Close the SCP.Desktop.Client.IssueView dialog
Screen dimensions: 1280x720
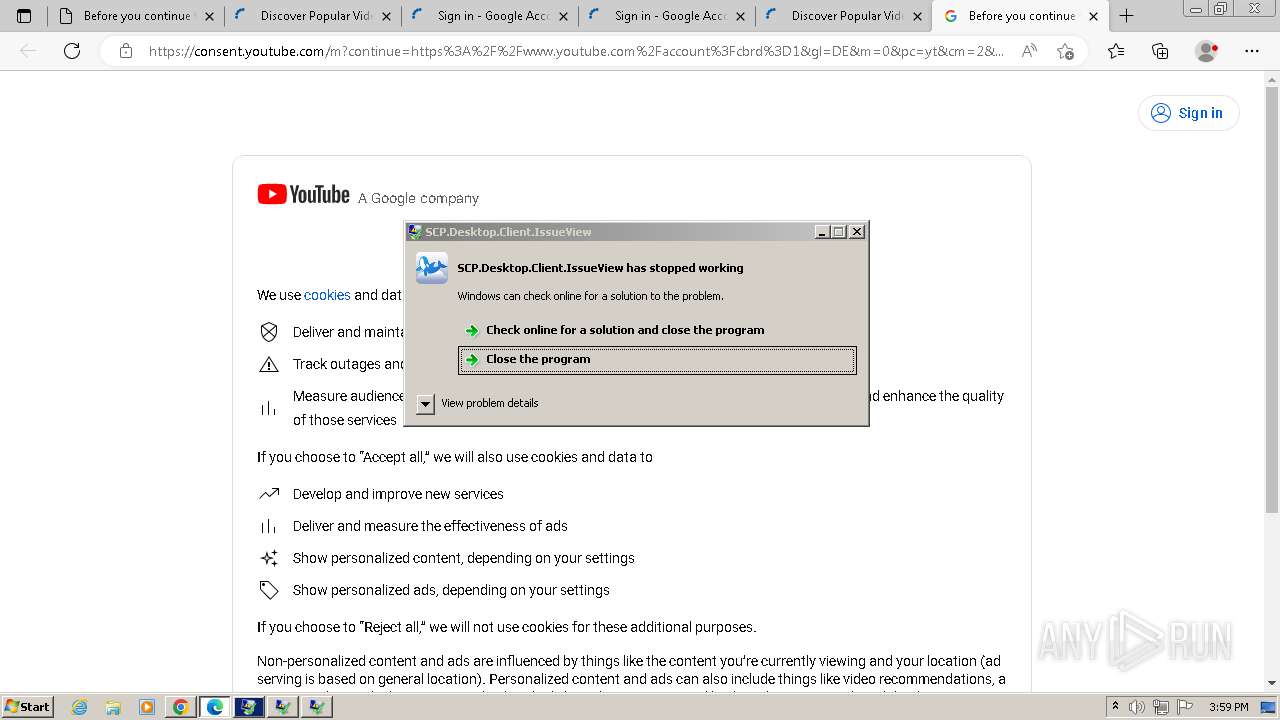(x=857, y=232)
